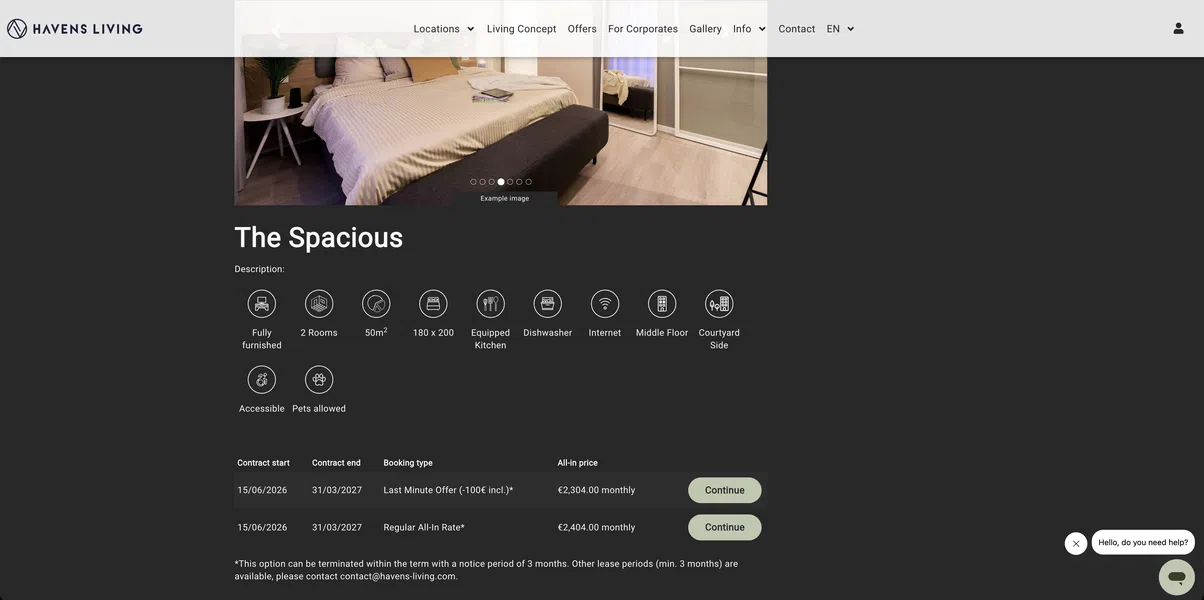Open the Contact menu item
This screenshot has height=600, width=1204.
[x=797, y=29]
